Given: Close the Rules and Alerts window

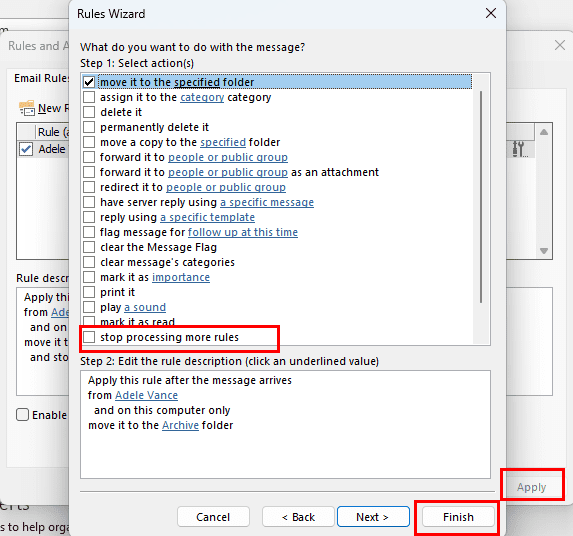Looking at the screenshot, I should pos(559,45).
